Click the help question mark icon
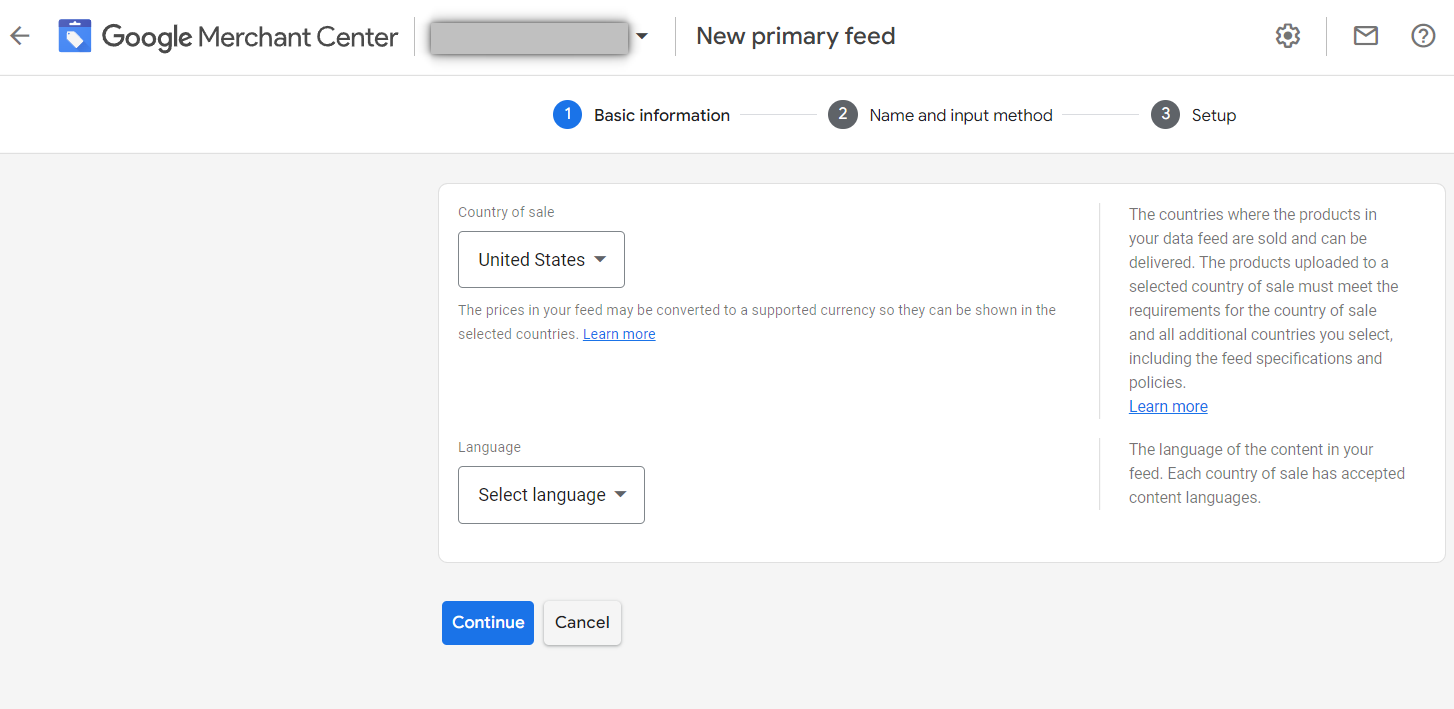 pos(1423,36)
